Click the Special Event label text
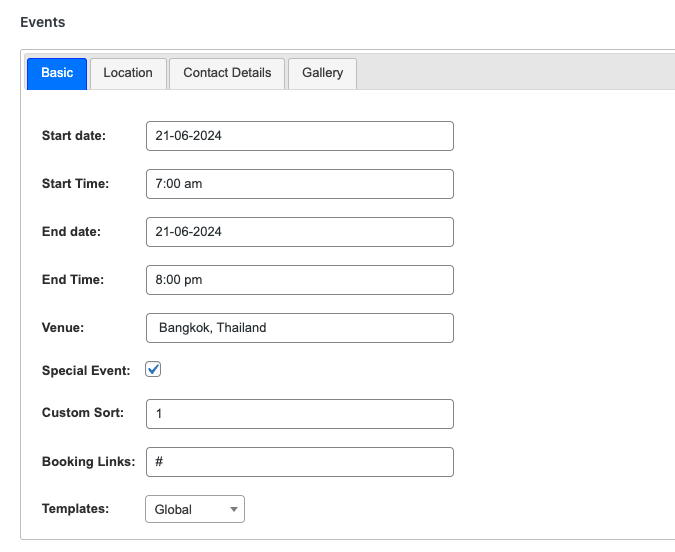Screen dimensions: 675x552 click(86, 371)
